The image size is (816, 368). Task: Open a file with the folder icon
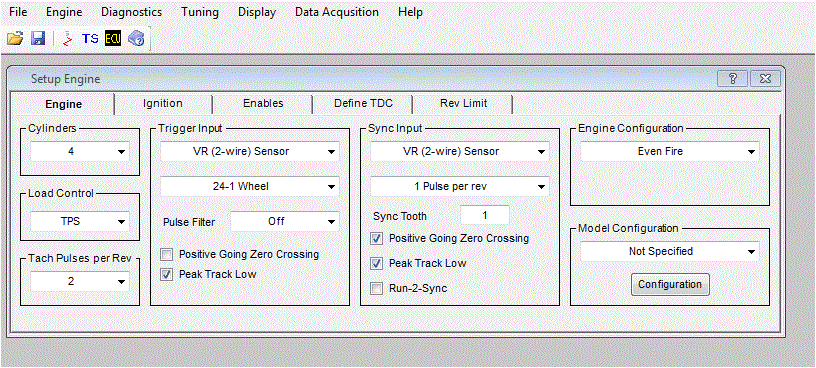(x=16, y=38)
